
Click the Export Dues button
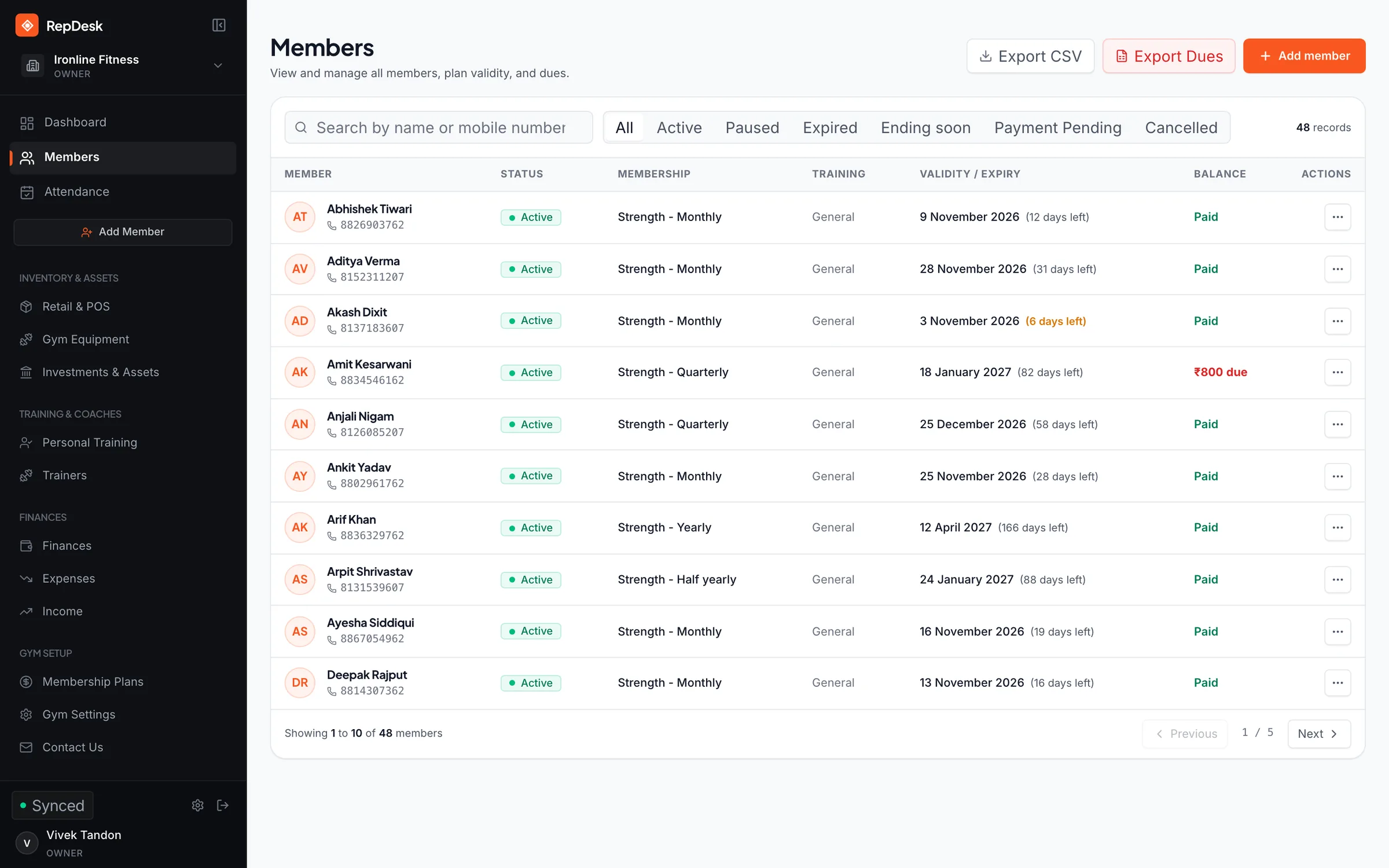point(1169,56)
